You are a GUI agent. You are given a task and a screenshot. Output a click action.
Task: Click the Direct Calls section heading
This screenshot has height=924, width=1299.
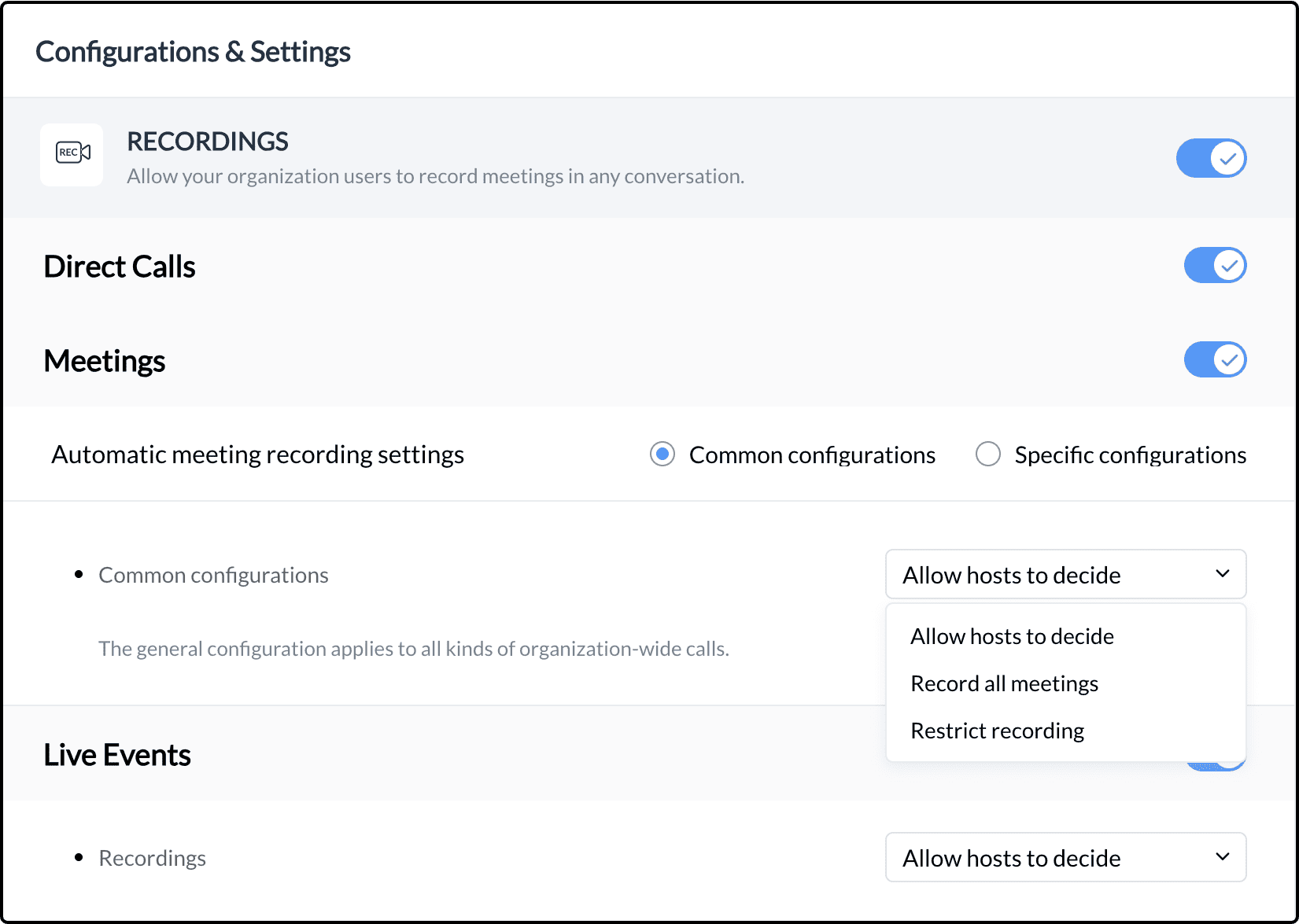pyautogui.click(x=120, y=267)
